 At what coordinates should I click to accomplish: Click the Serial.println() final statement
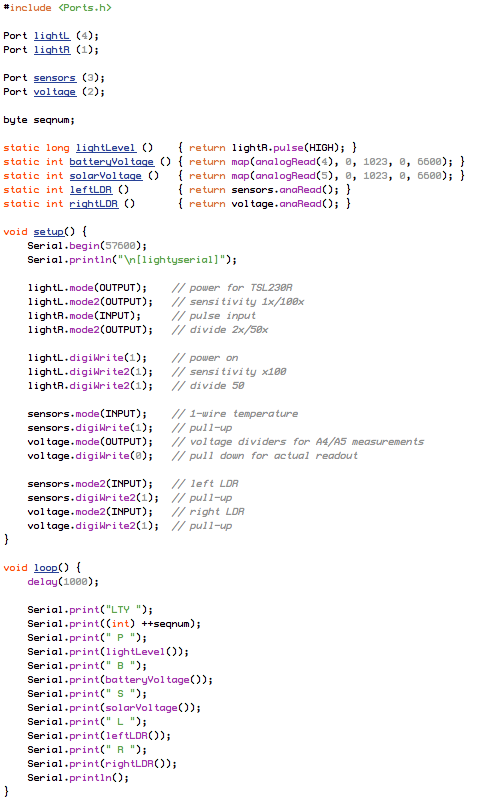[78, 778]
